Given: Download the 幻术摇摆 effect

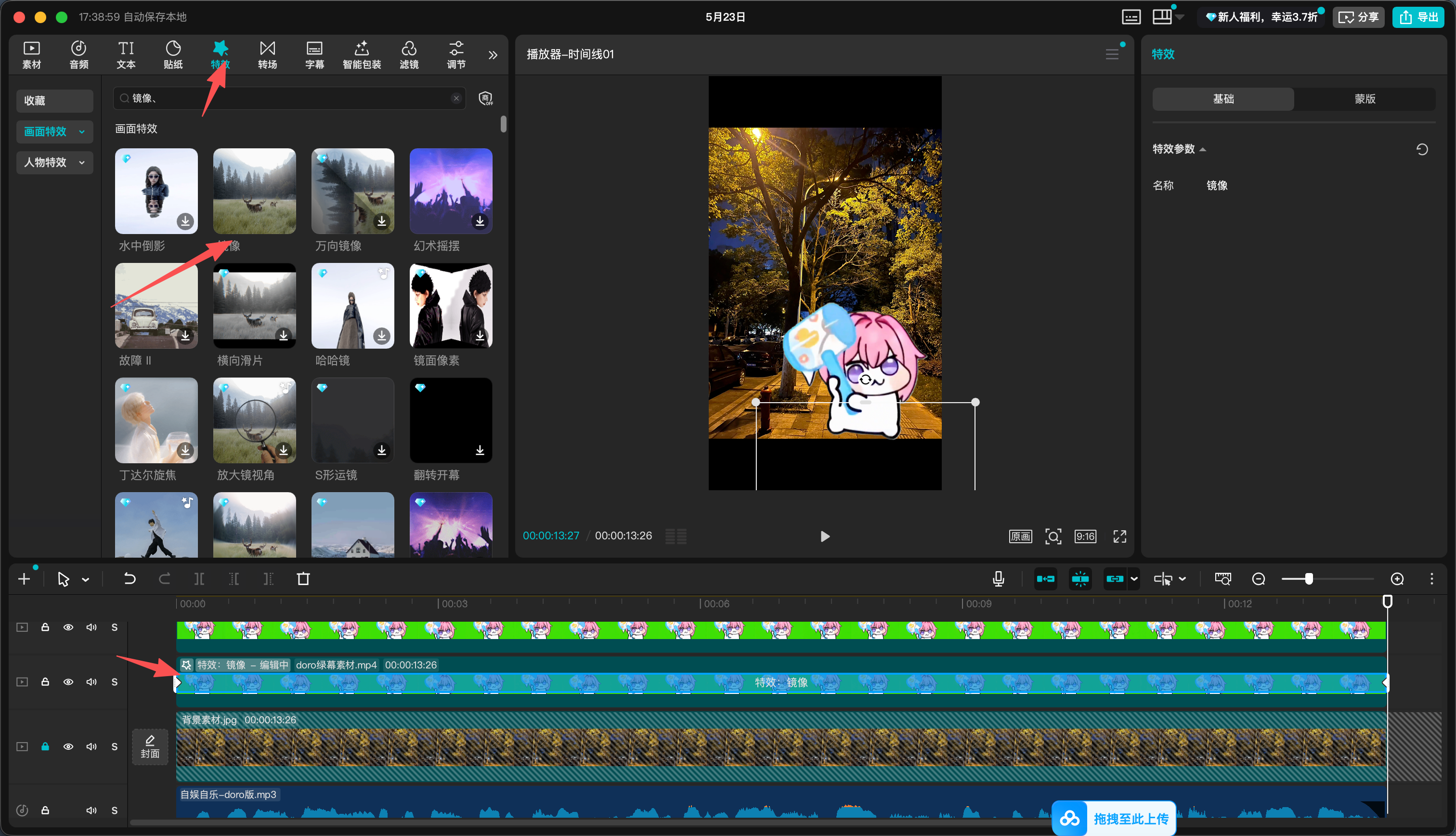Looking at the screenshot, I should (480, 221).
